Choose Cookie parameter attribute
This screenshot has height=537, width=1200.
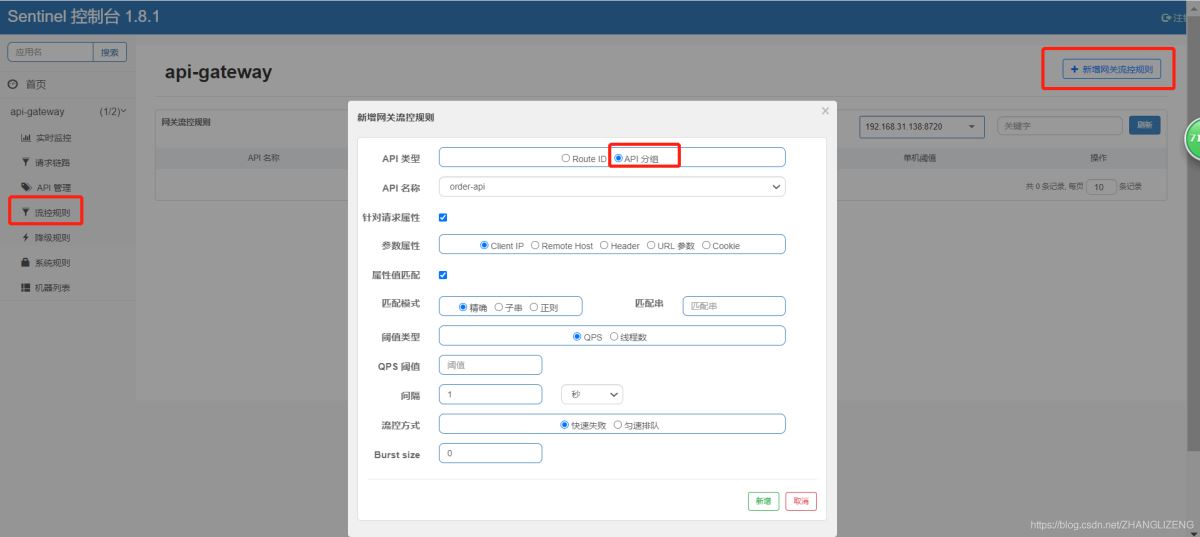(x=707, y=245)
